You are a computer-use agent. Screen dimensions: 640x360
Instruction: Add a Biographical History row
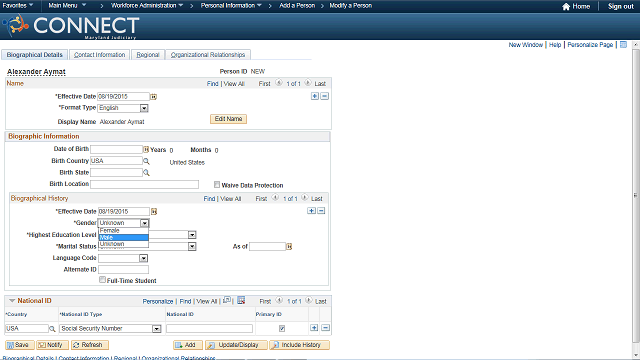pyautogui.click(x=311, y=211)
